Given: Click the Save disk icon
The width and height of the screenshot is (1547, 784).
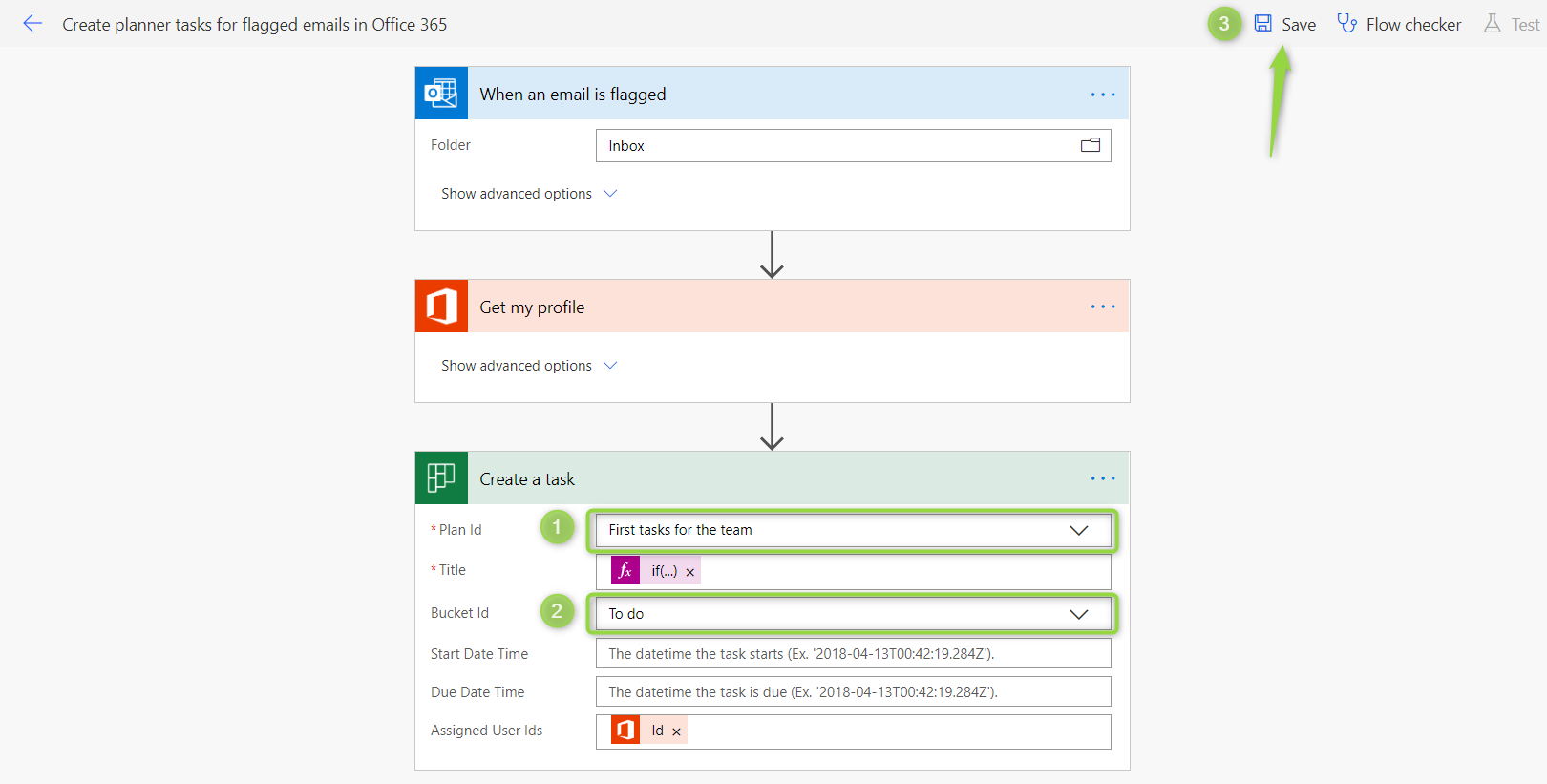Looking at the screenshot, I should pyautogui.click(x=1262, y=24).
